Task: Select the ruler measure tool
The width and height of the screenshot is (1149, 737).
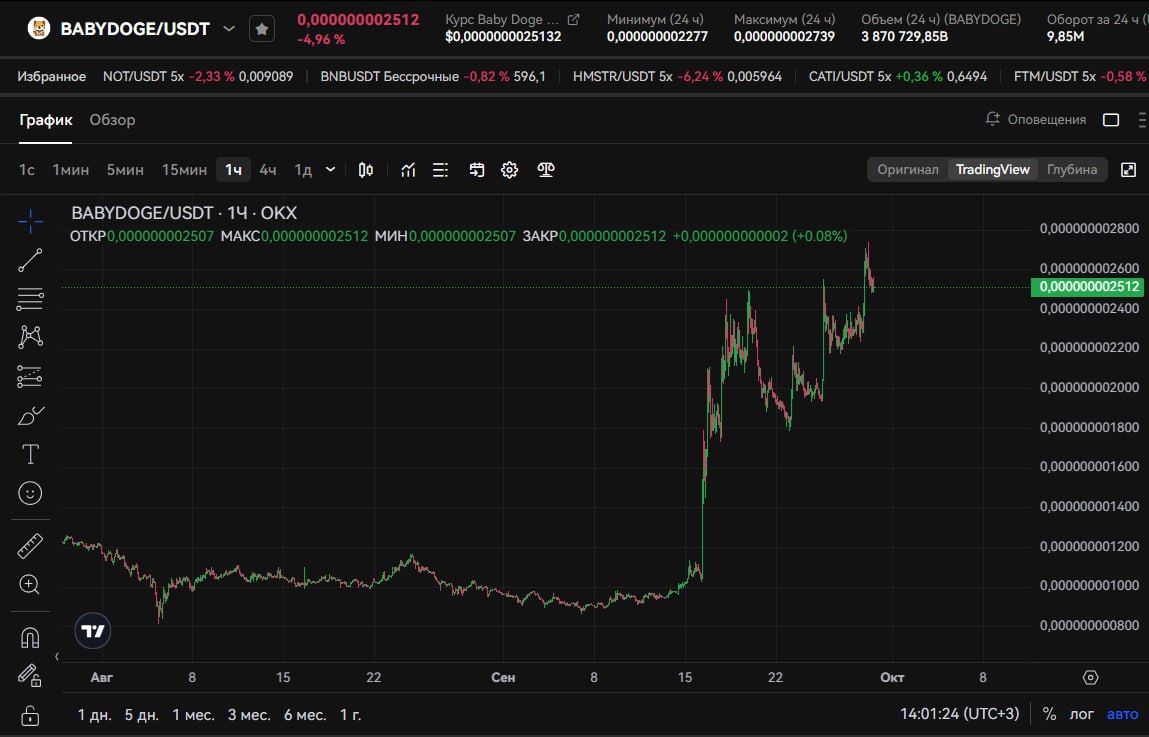Action: click(30, 546)
